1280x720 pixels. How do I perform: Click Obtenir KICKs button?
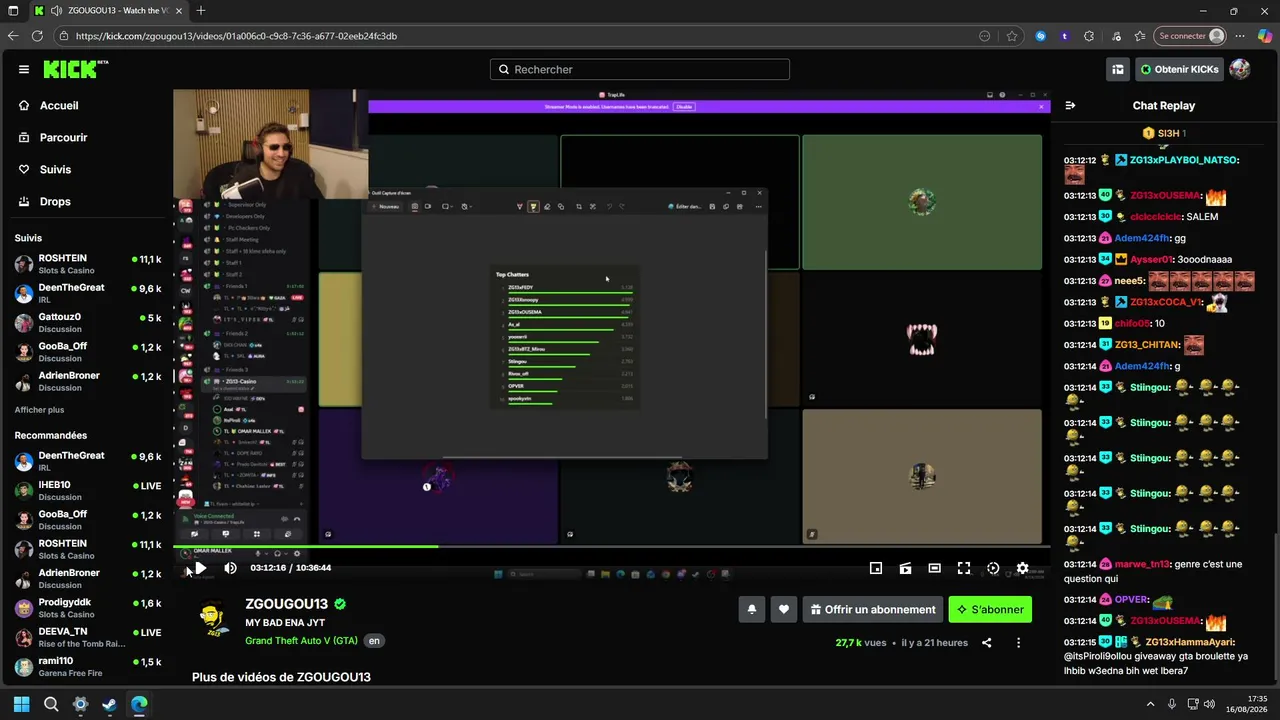(x=1179, y=69)
